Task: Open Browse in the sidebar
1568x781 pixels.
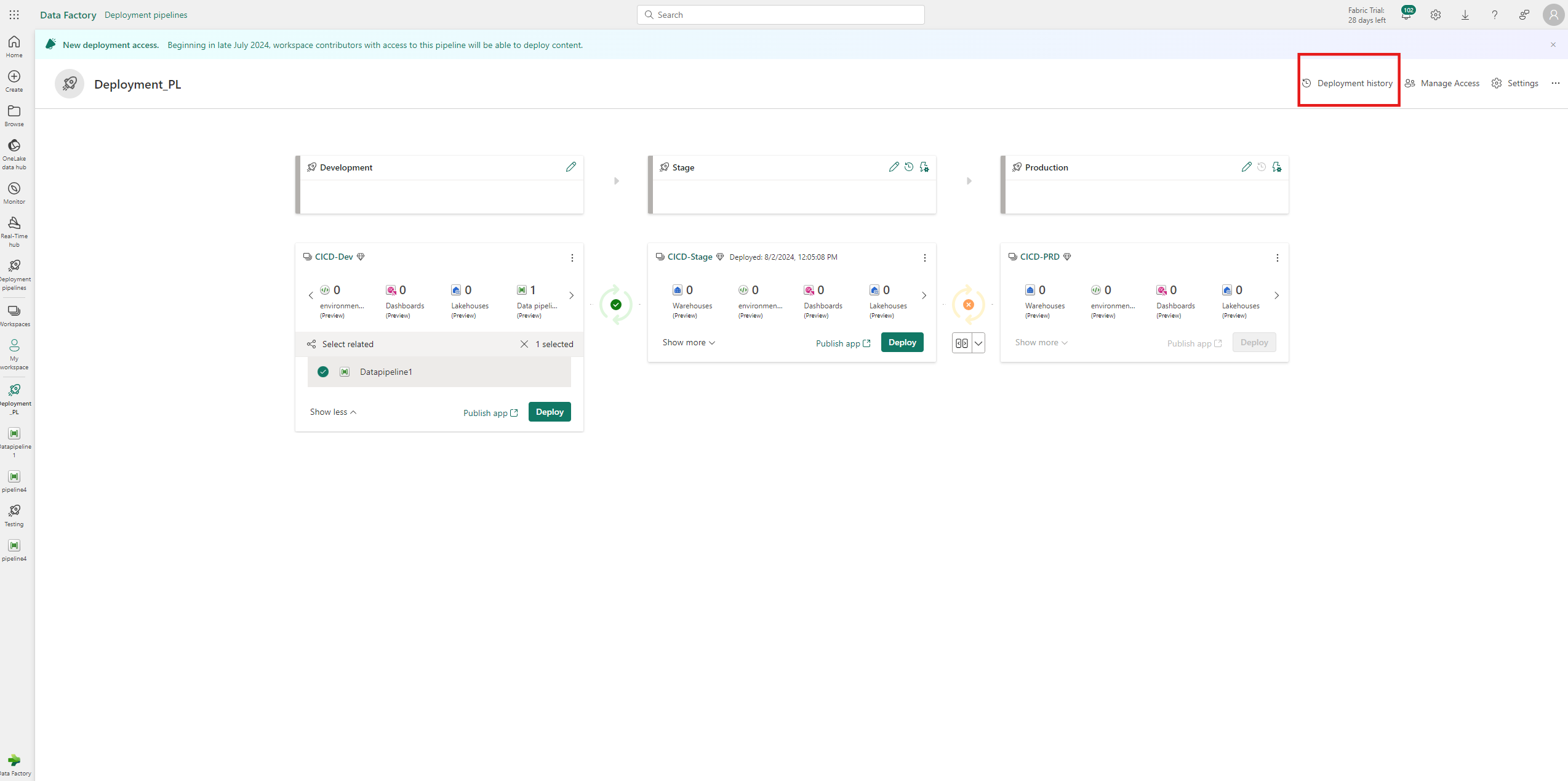Action: tap(14, 116)
